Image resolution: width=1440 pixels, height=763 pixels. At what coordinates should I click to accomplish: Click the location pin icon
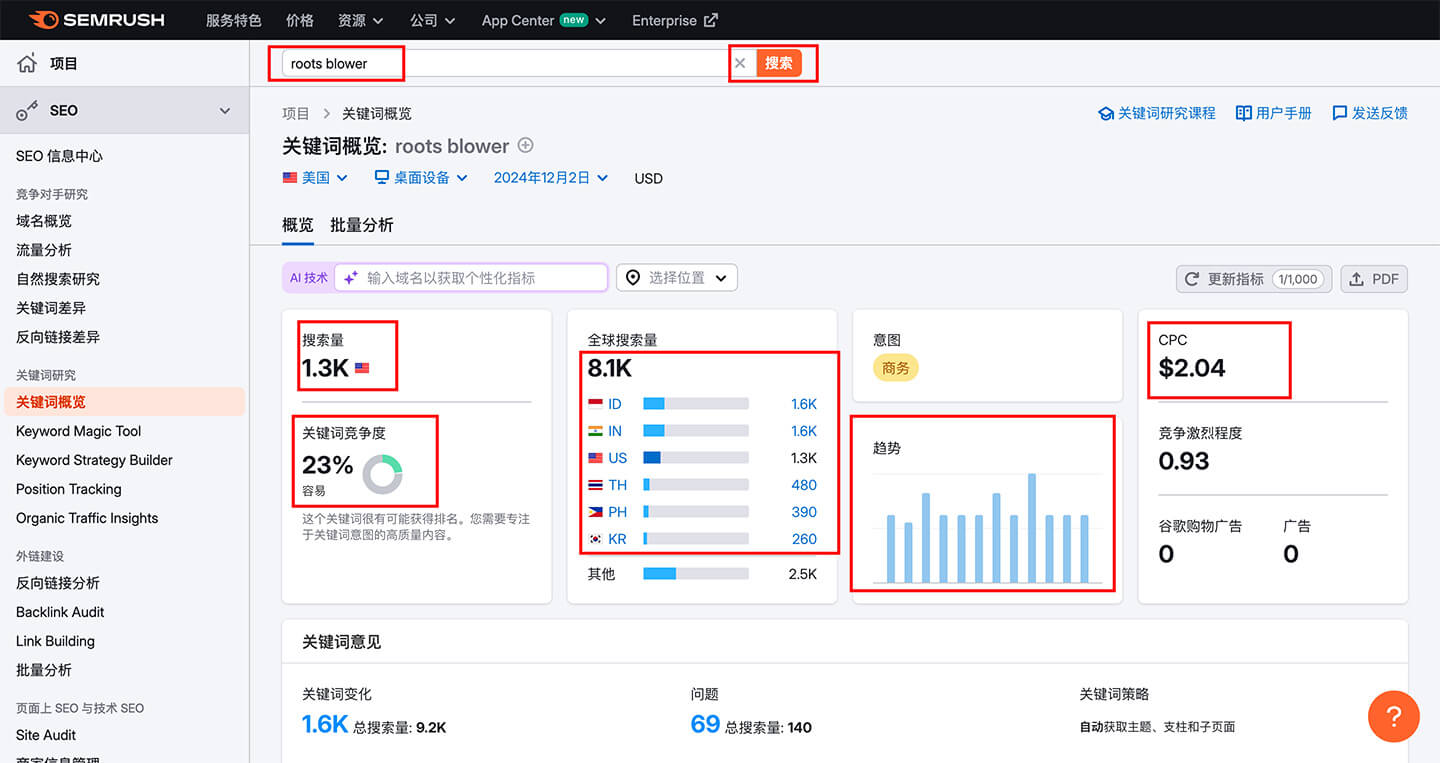[x=633, y=277]
